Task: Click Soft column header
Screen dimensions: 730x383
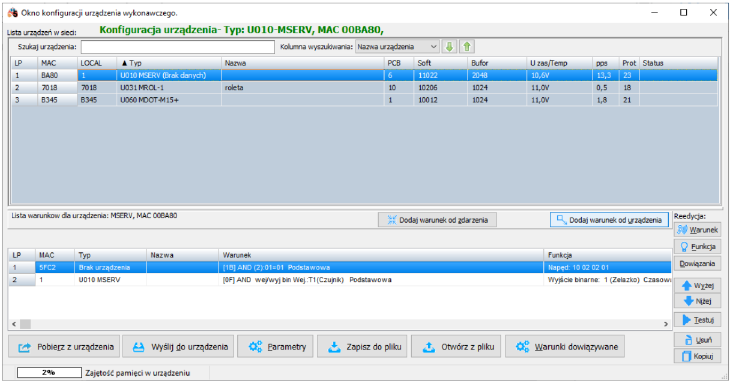Action: 440,63
